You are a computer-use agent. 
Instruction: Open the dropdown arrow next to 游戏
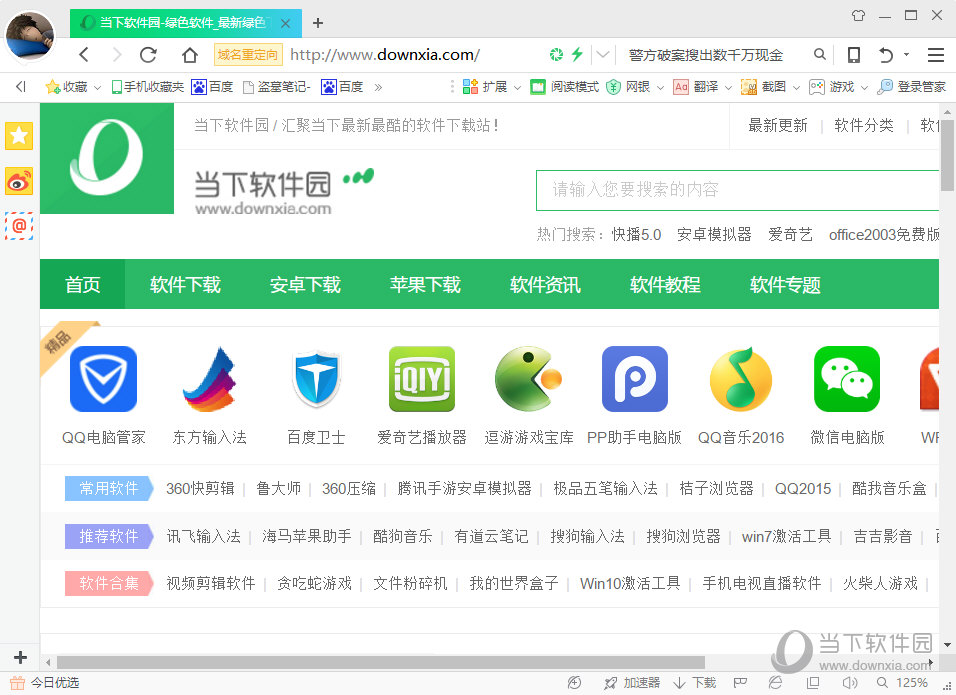click(863, 87)
